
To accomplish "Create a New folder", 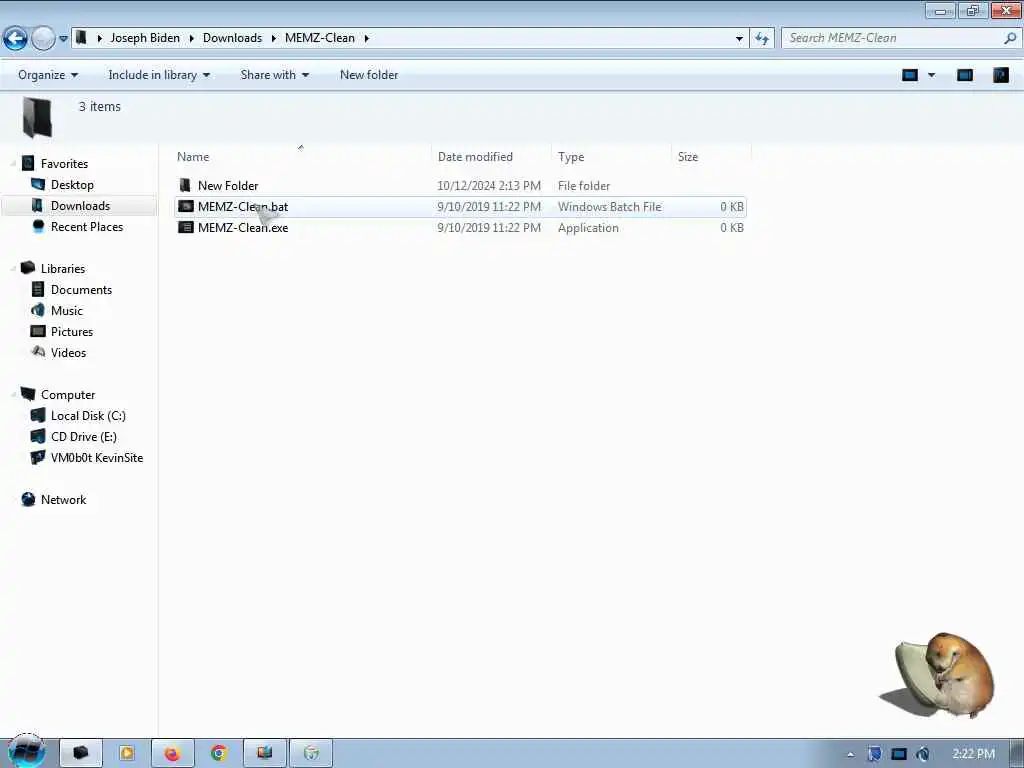I will [x=369, y=75].
